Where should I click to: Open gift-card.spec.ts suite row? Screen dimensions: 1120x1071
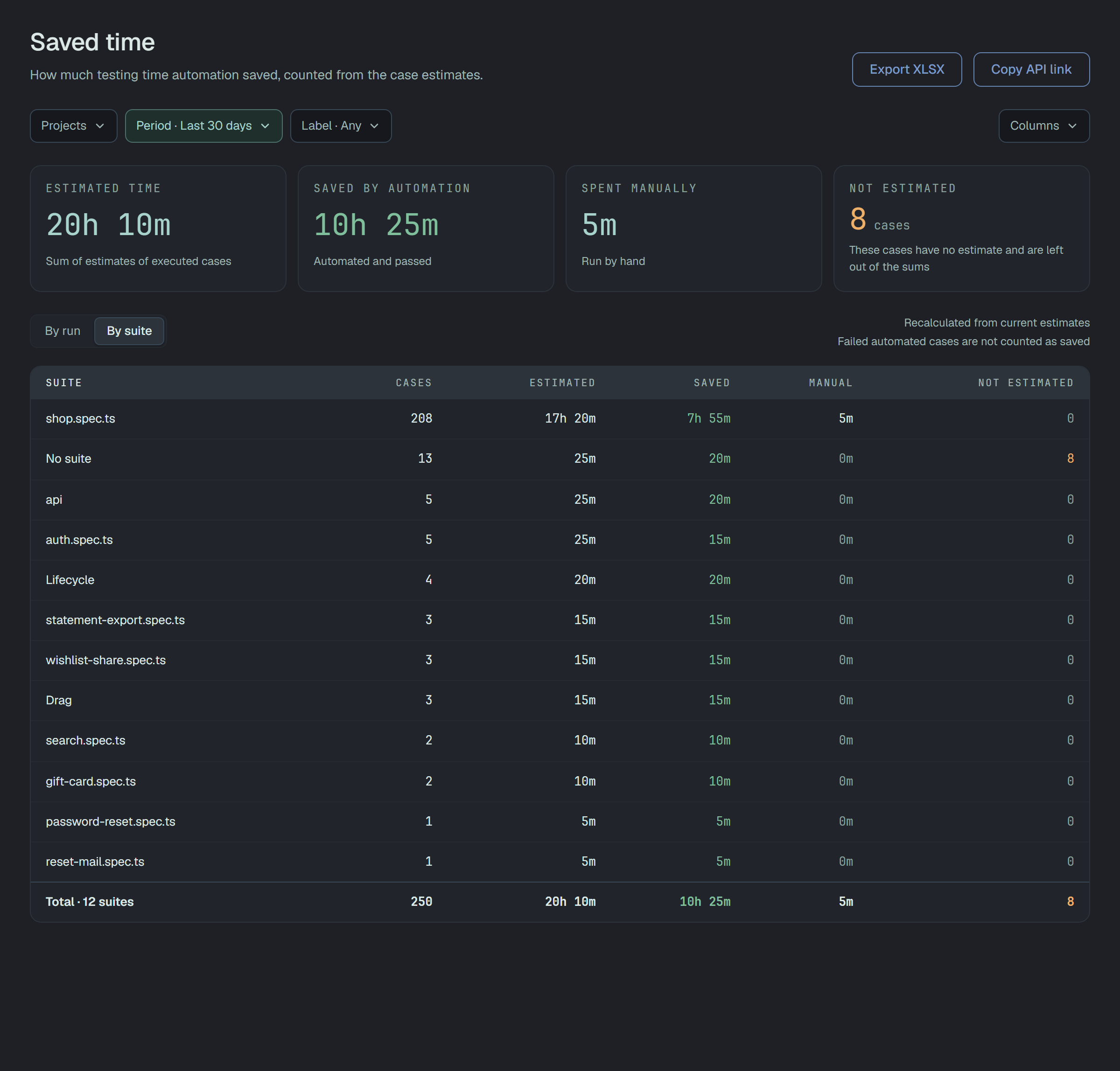tap(560, 781)
